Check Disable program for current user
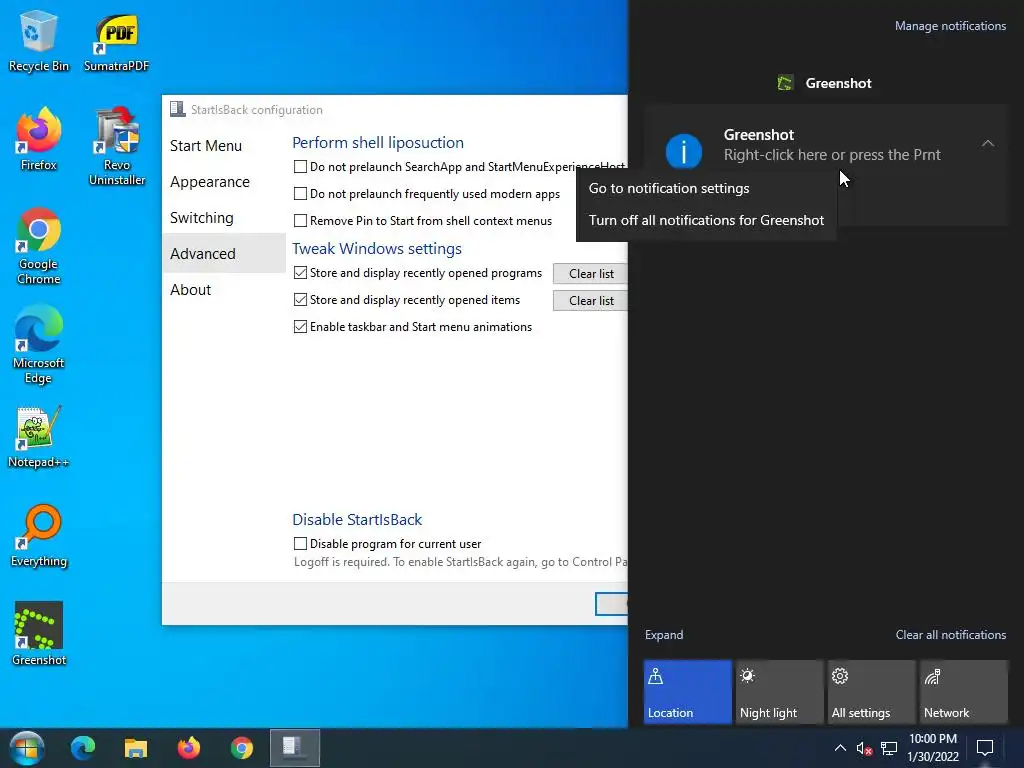The image size is (1024, 768). pyautogui.click(x=300, y=543)
